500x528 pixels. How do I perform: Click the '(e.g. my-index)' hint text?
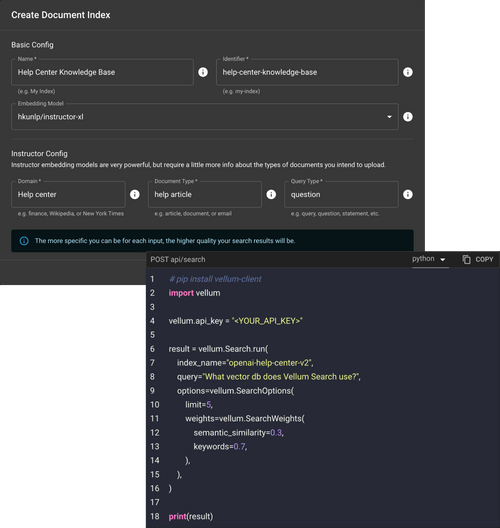coord(241,91)
